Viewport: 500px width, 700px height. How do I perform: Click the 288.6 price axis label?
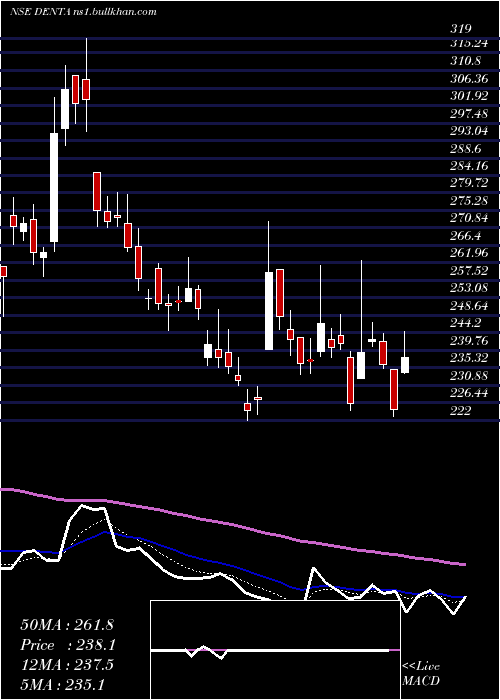(466, 149)
